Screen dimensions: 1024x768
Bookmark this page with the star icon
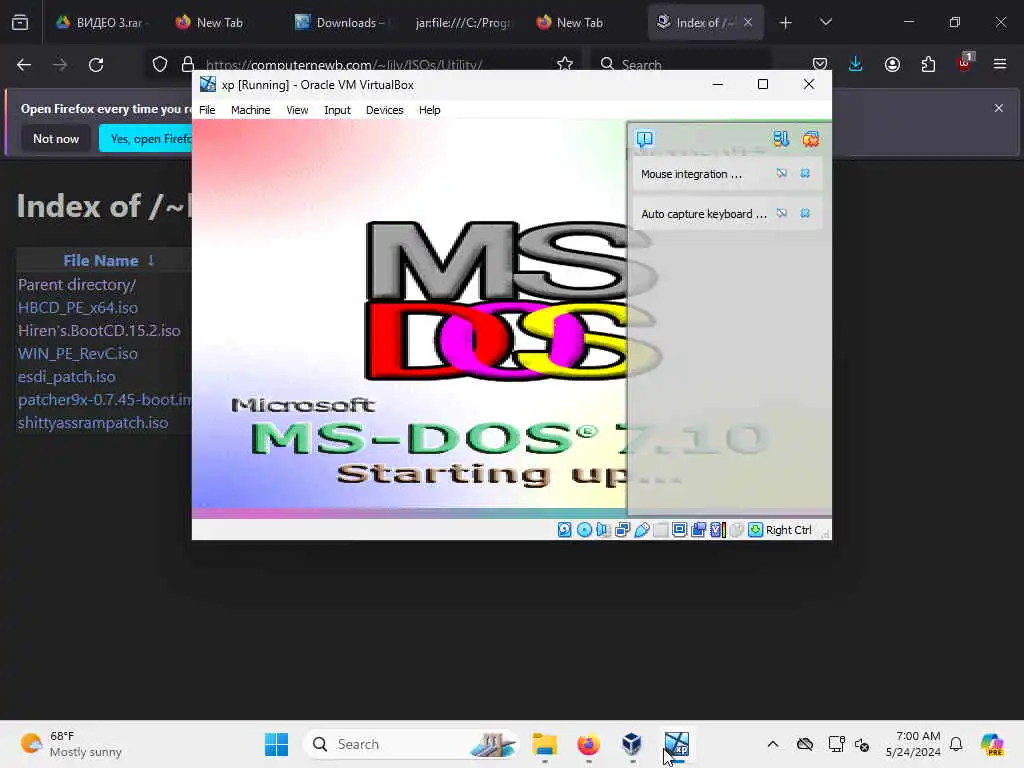click(x=565, y=64)
